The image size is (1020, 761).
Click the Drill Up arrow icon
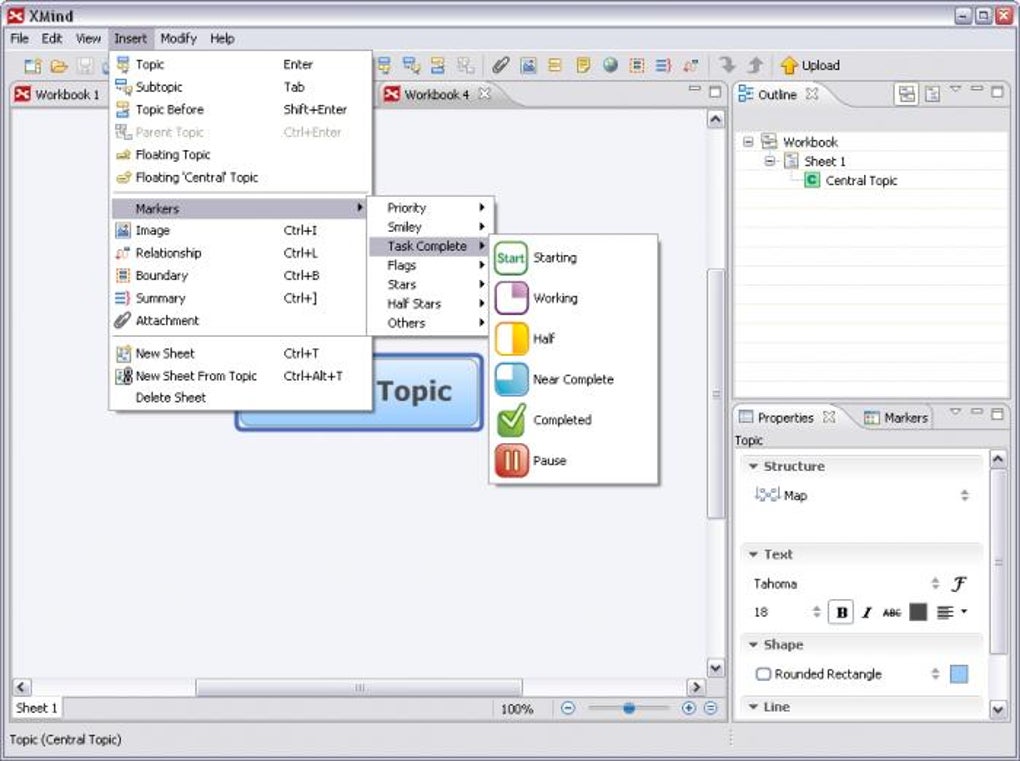tap(755, 65)
